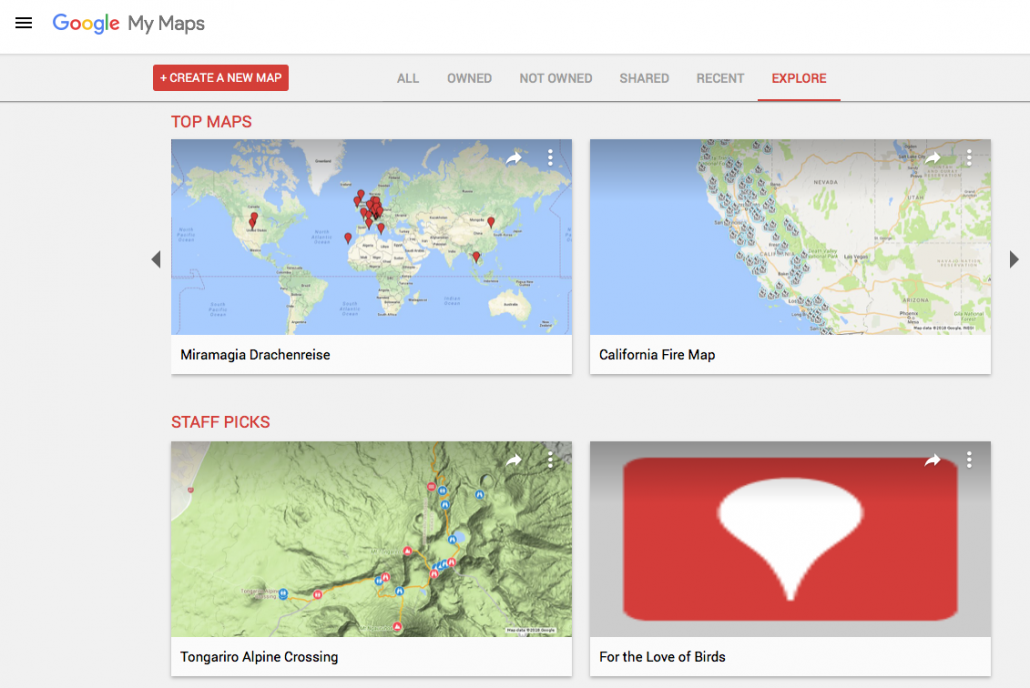
Task: Open more options for California Fire Map
Action: pos(969,158)
